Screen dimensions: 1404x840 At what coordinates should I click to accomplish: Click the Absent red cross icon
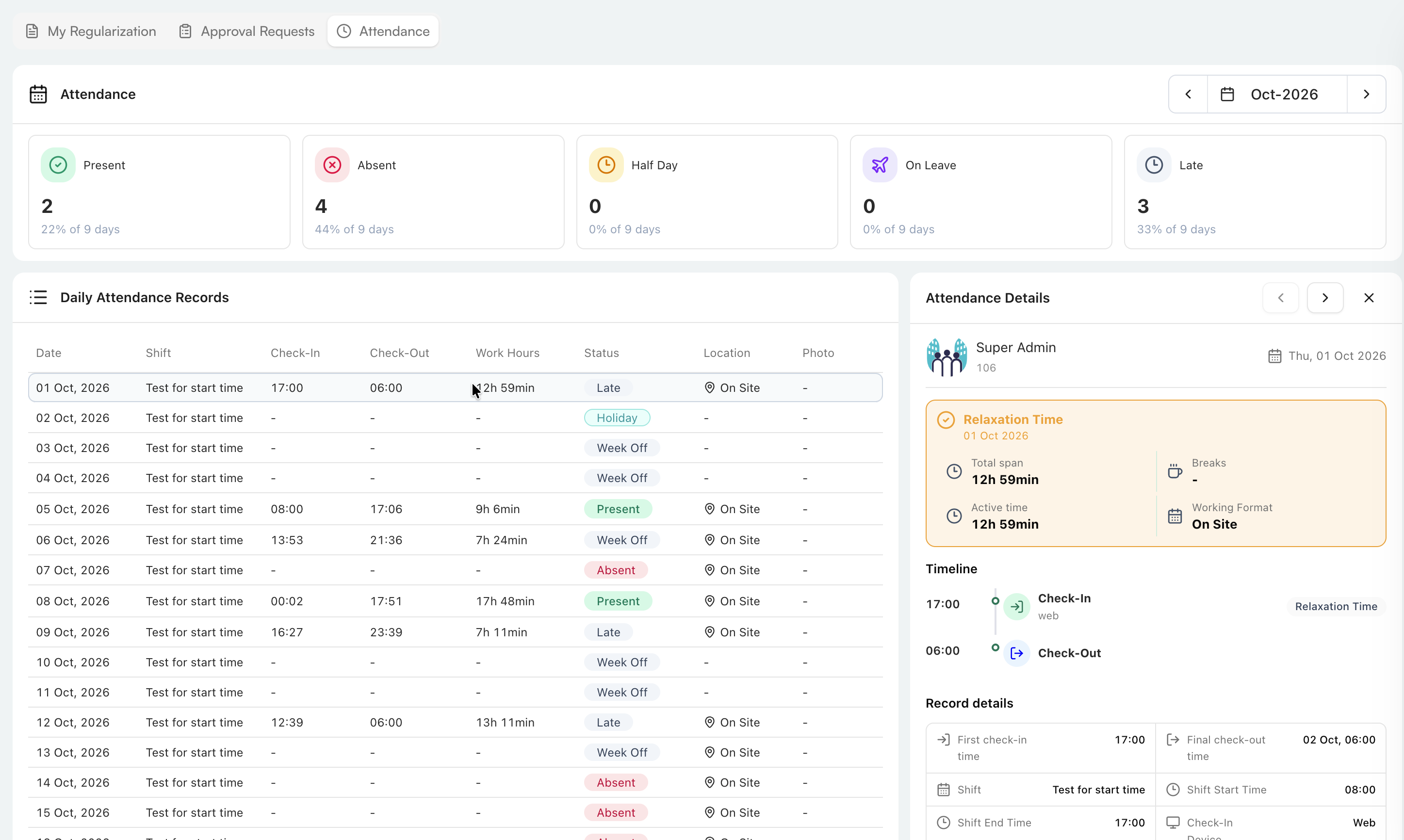[x=332, y=165]
